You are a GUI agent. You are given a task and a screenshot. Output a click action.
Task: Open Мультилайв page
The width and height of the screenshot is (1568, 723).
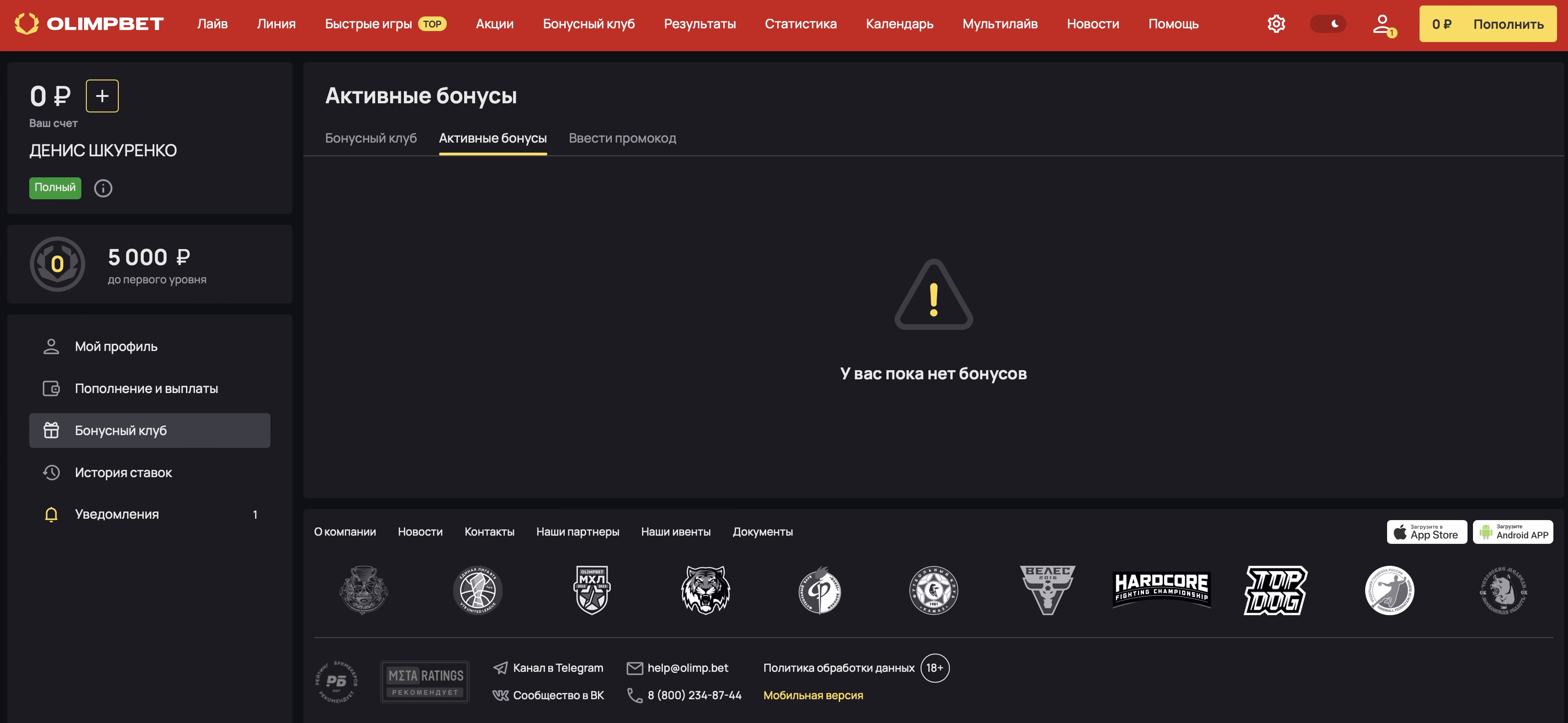point(1000,24)
